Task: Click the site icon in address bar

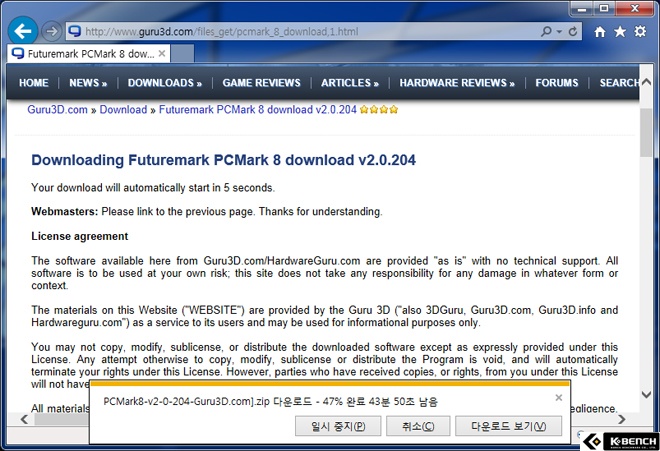Action: 75,31
